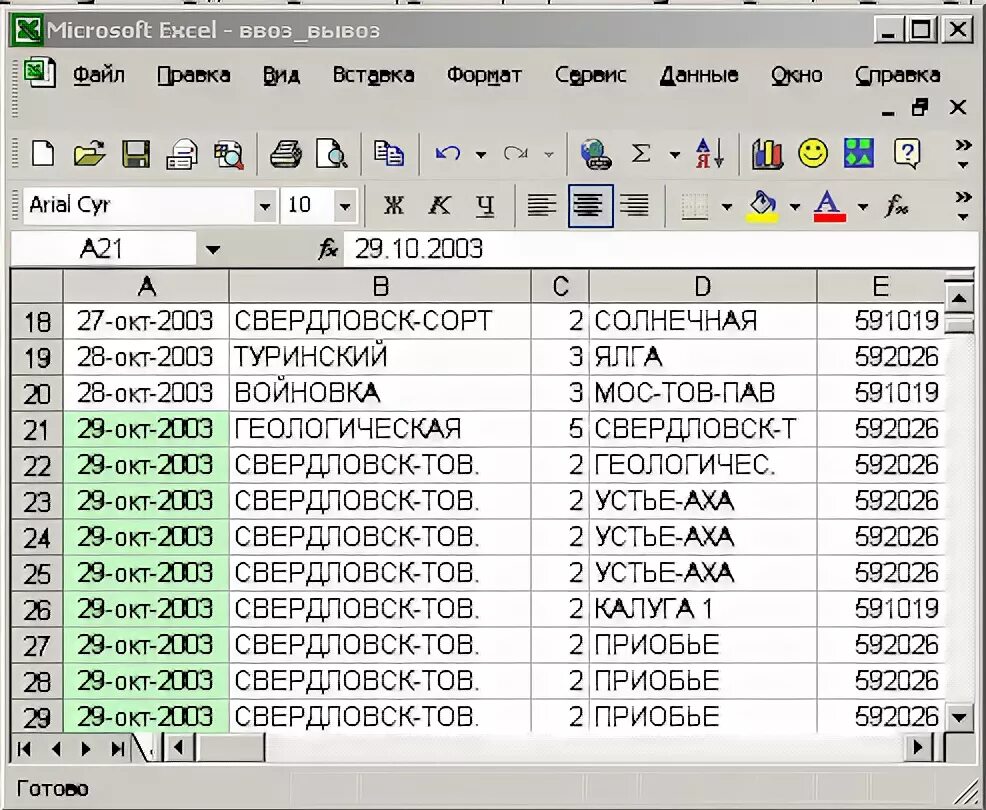This screenshot has width=986, height=810.
Task: Toggle underline formatting (Ч)
Action: [485, 206]
